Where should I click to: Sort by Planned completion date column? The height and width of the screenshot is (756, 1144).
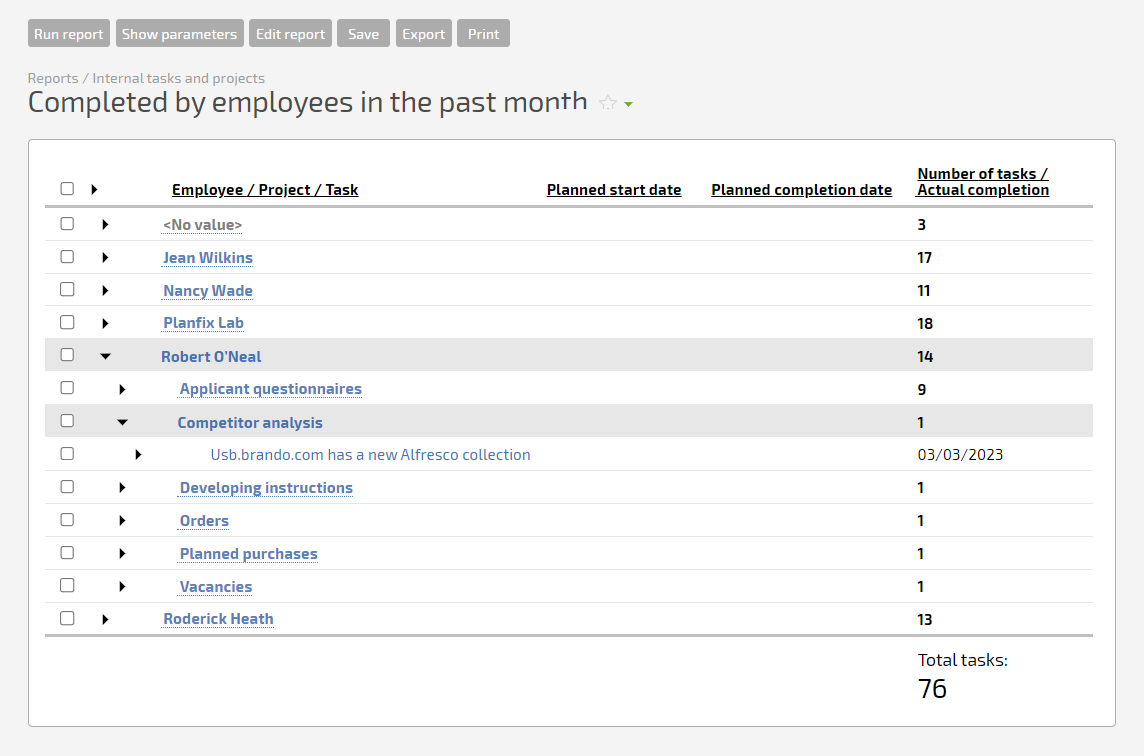coord(801,190)
